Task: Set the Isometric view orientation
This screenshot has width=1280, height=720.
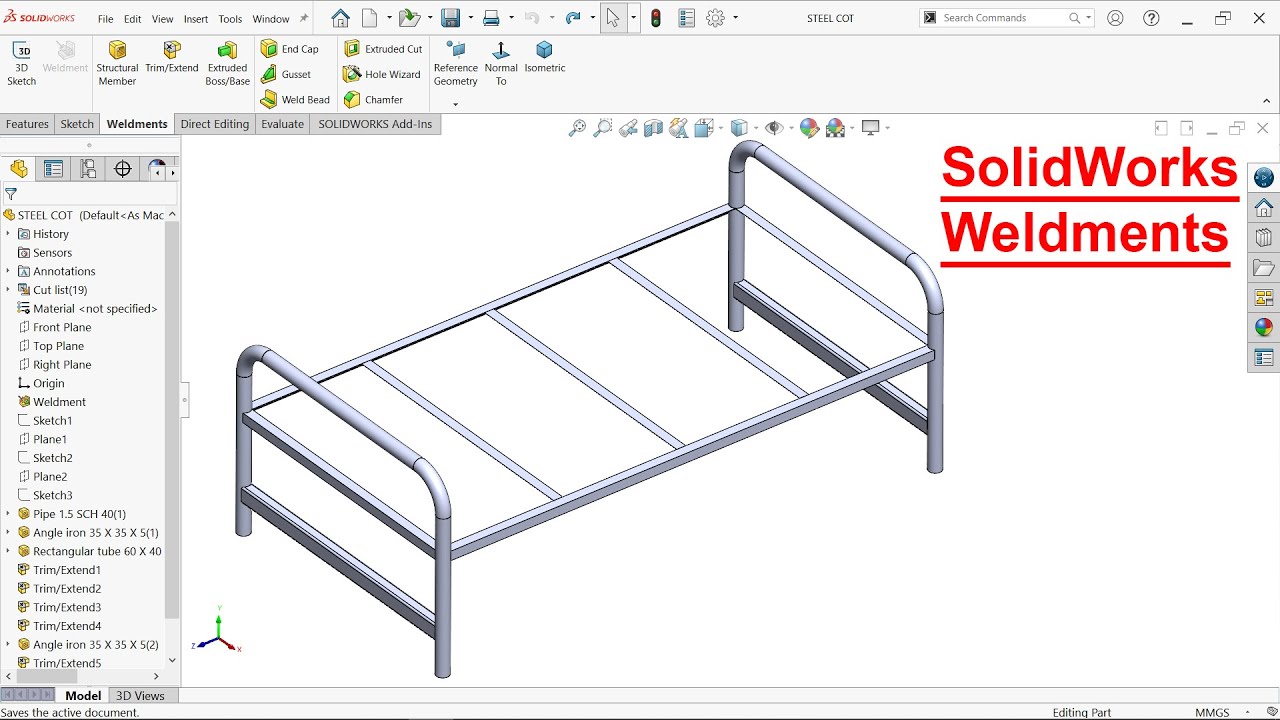Action: (x=545, y=58)
